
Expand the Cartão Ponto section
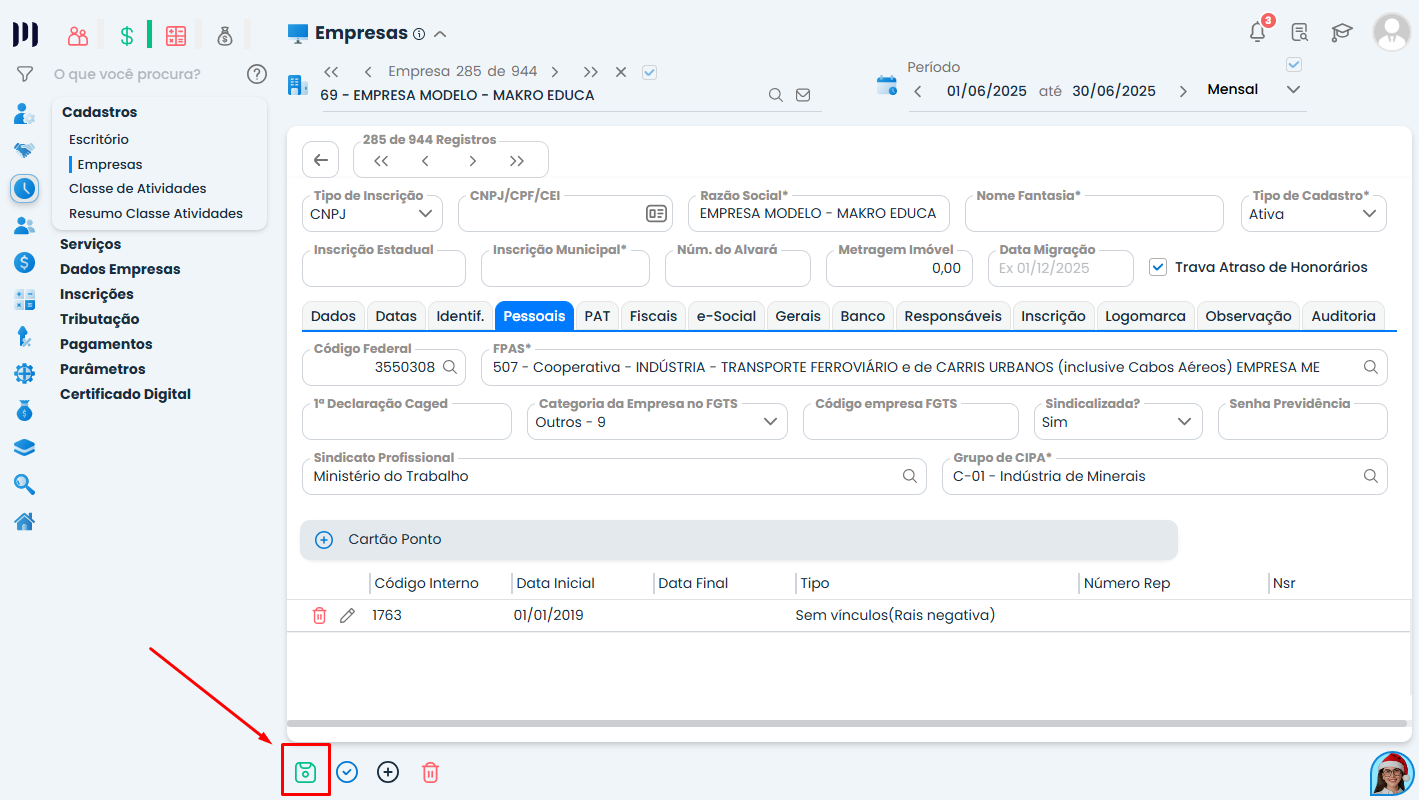324,540
